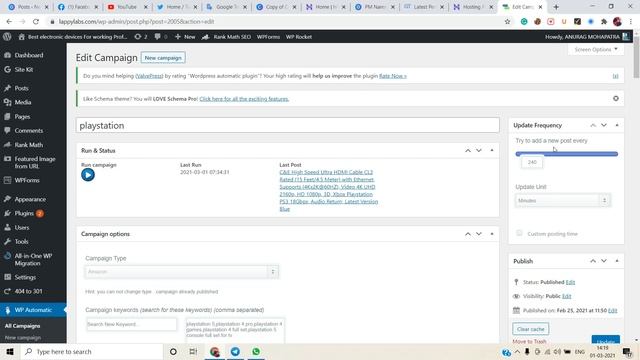The height and width of the screenshot is (360, 640).
Task: Click the campaign title field playstation
Action: tap(287, 125)
